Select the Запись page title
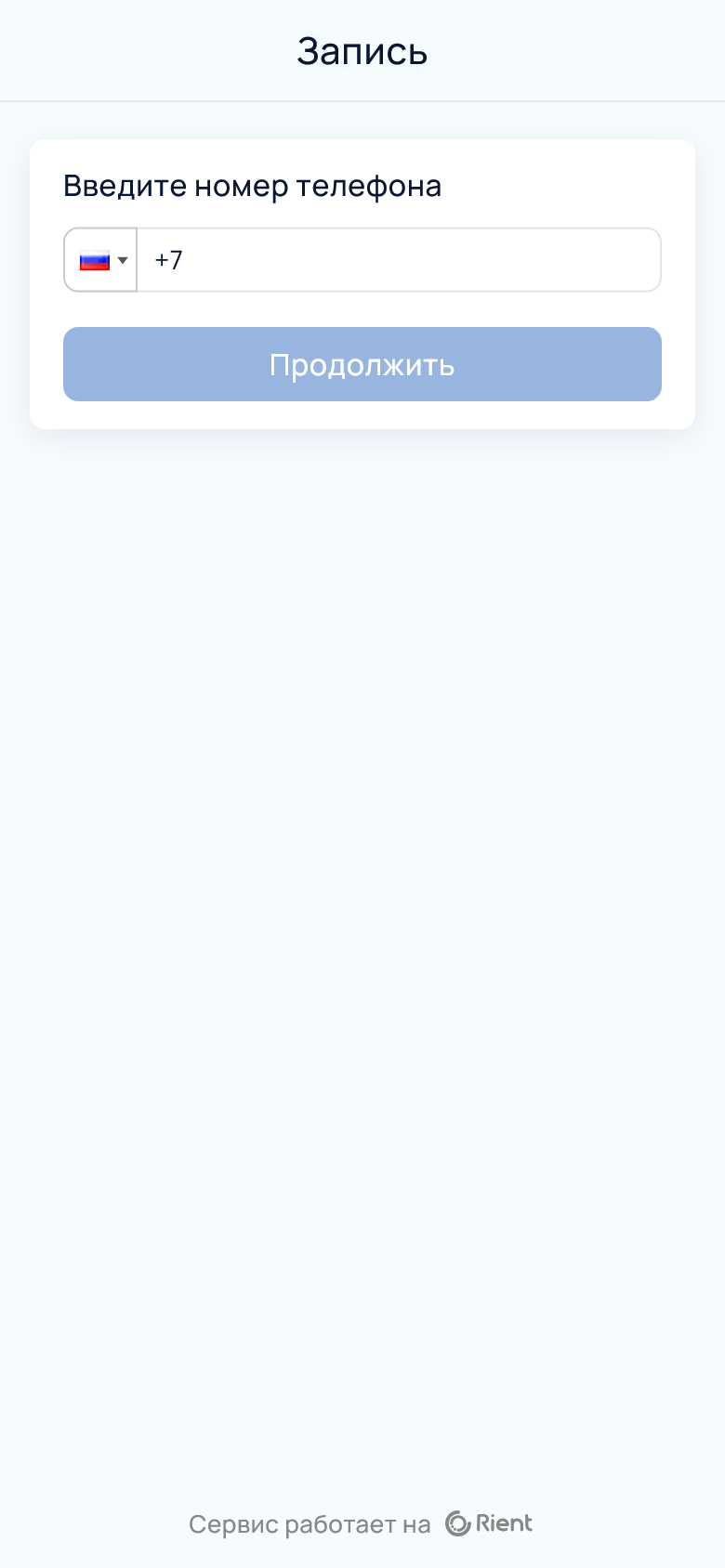The width and height of the screenshot is (725, 1568). point(362,51)
